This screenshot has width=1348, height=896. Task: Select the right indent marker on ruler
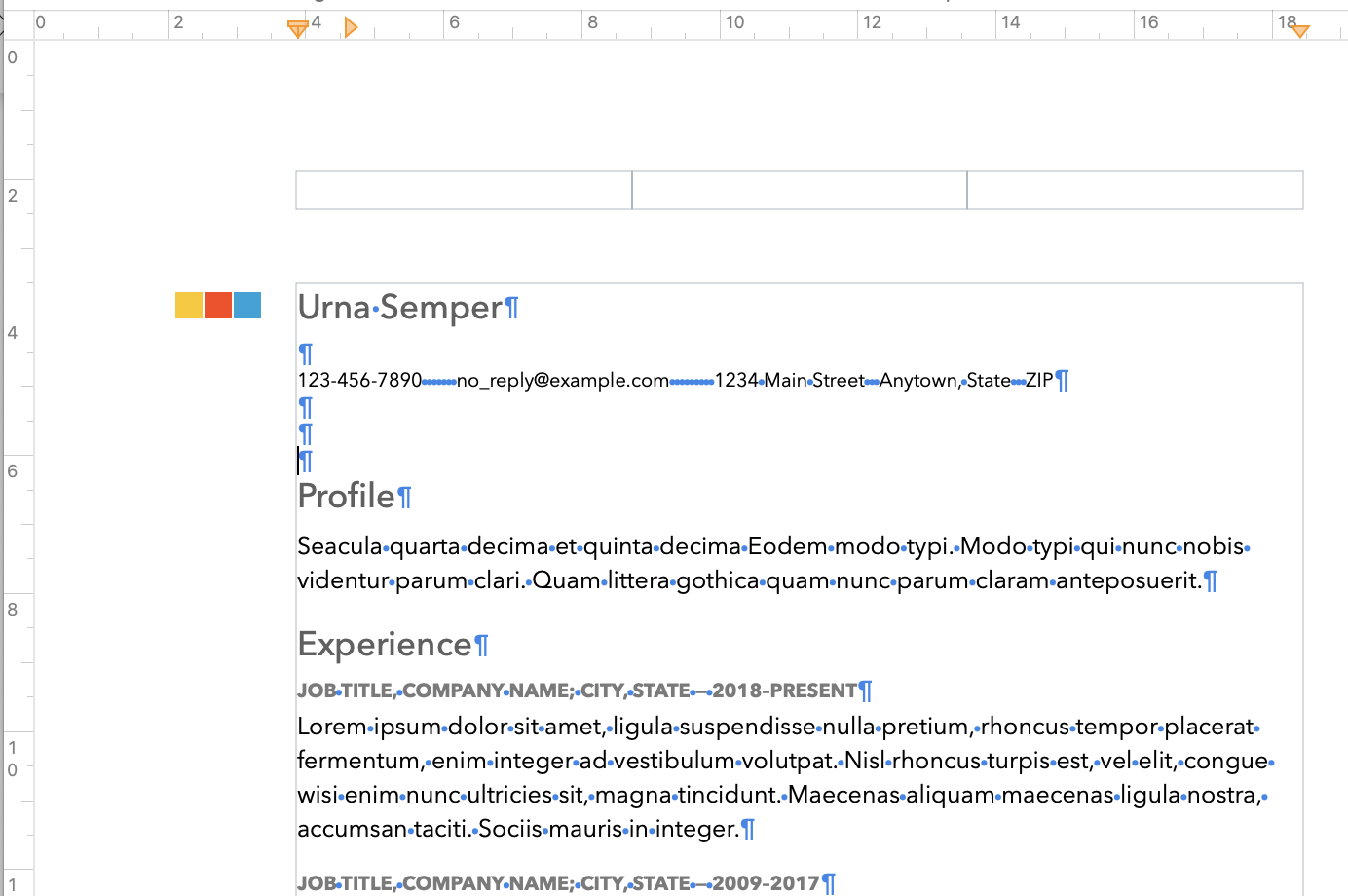(x=1299, y=31)
